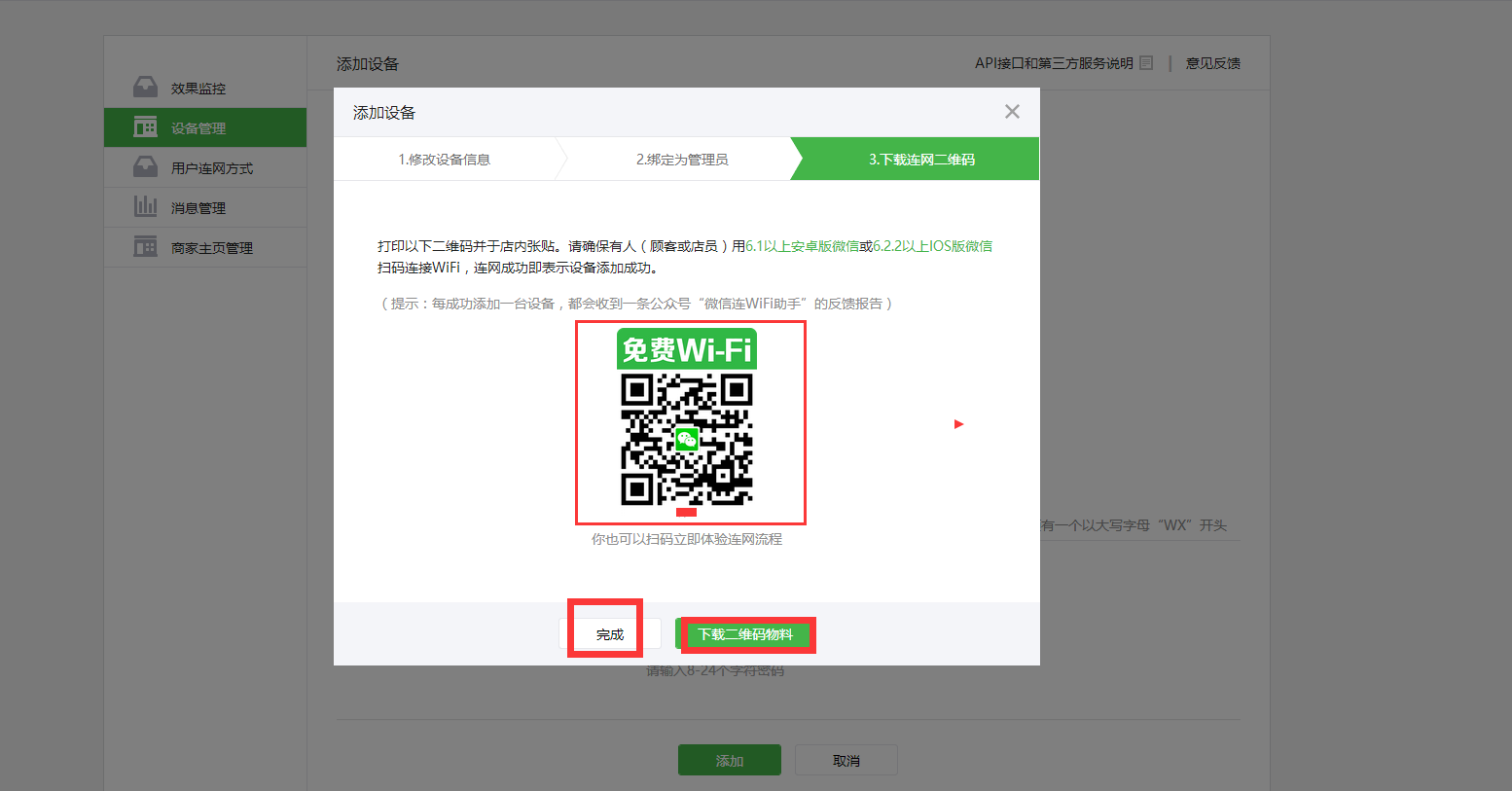Screen dimensions: 1512x791
Task: Click the 取消 button on the background page
Action: (846, 760)
